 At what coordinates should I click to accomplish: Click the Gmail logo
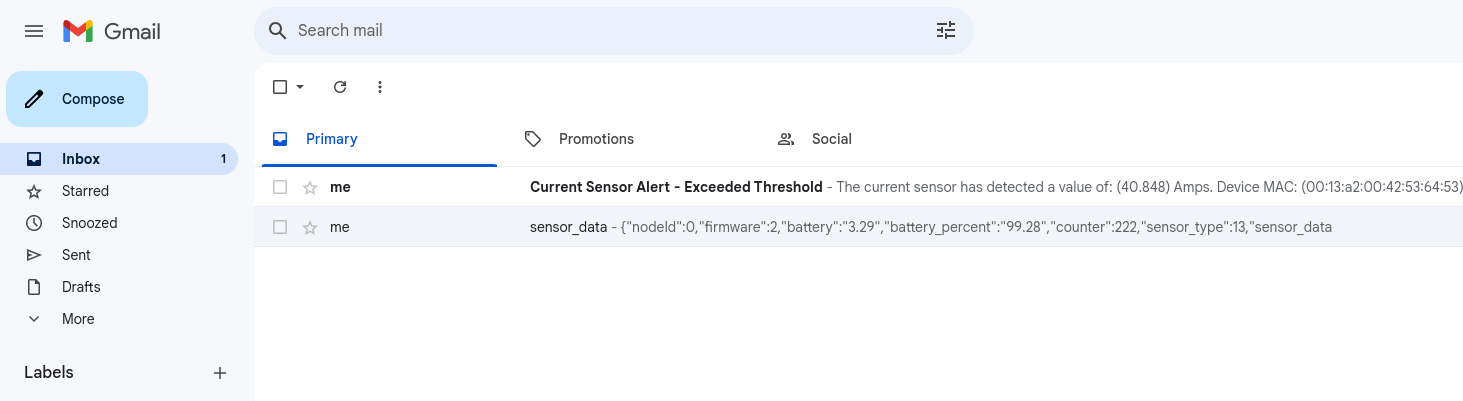[x=112, y=31]
